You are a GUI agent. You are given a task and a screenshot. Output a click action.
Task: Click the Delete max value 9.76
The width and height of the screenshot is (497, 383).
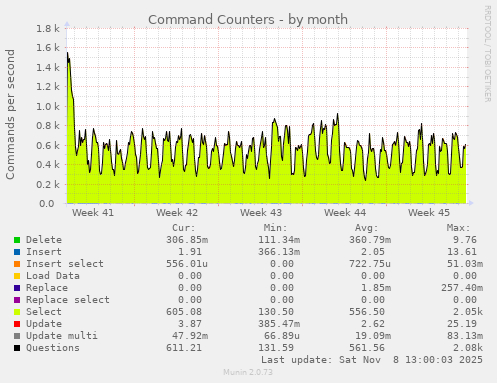point(465,240)
